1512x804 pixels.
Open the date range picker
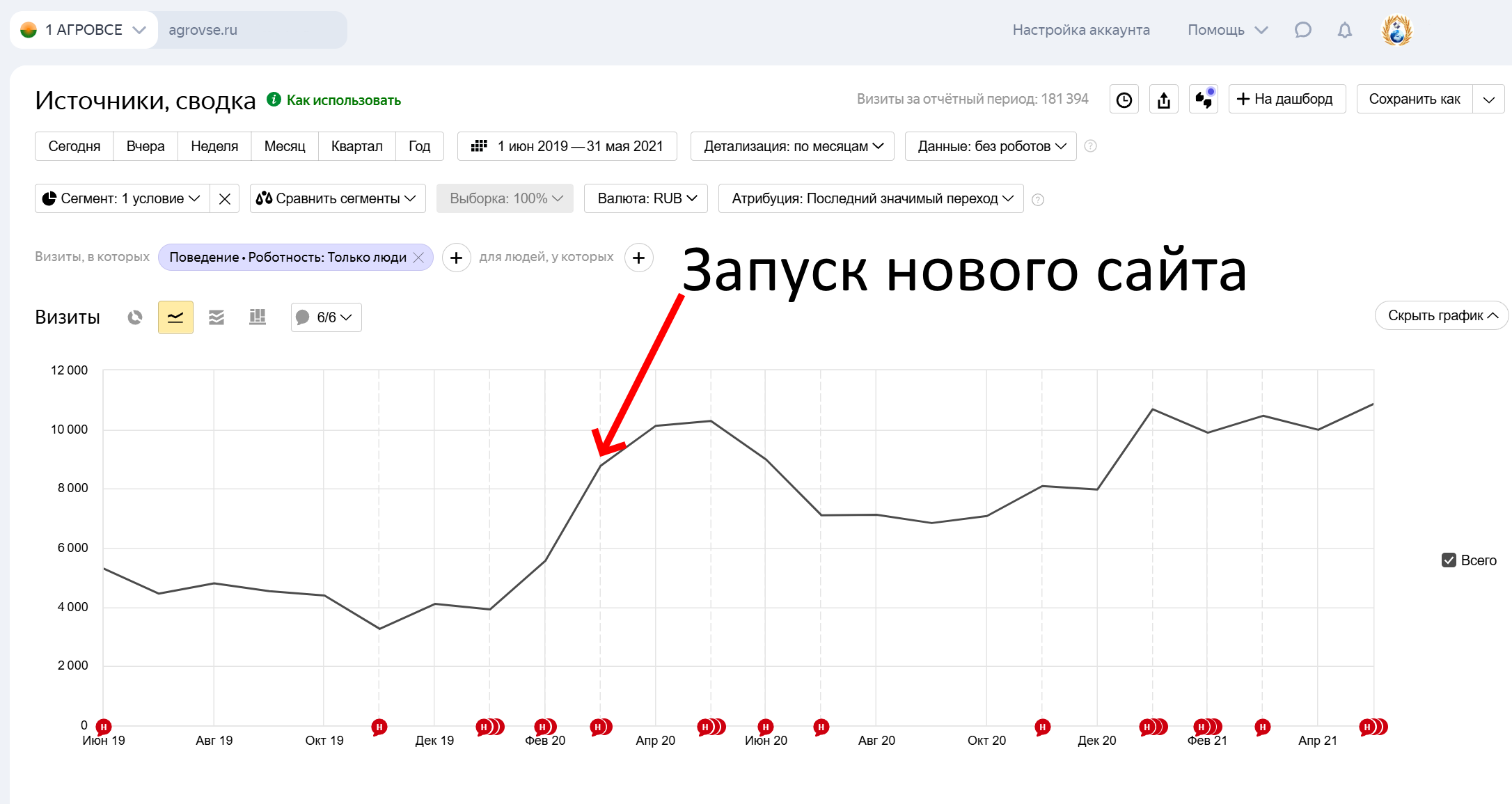pos(567,146)
